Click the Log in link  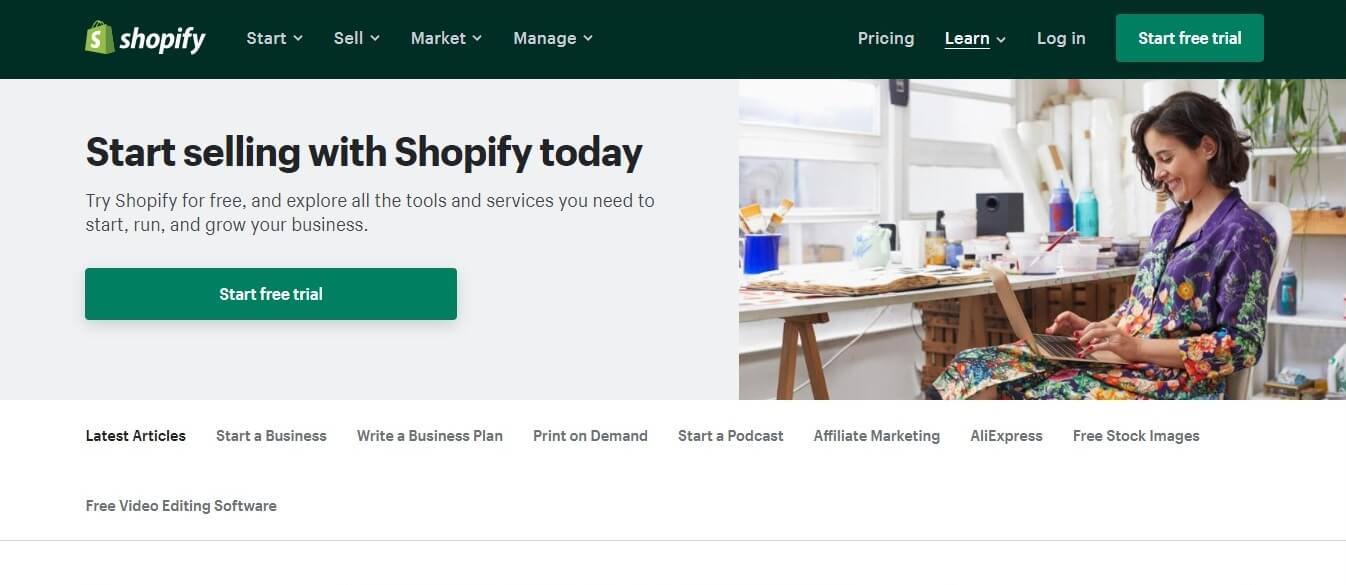tap(1061, 38)
